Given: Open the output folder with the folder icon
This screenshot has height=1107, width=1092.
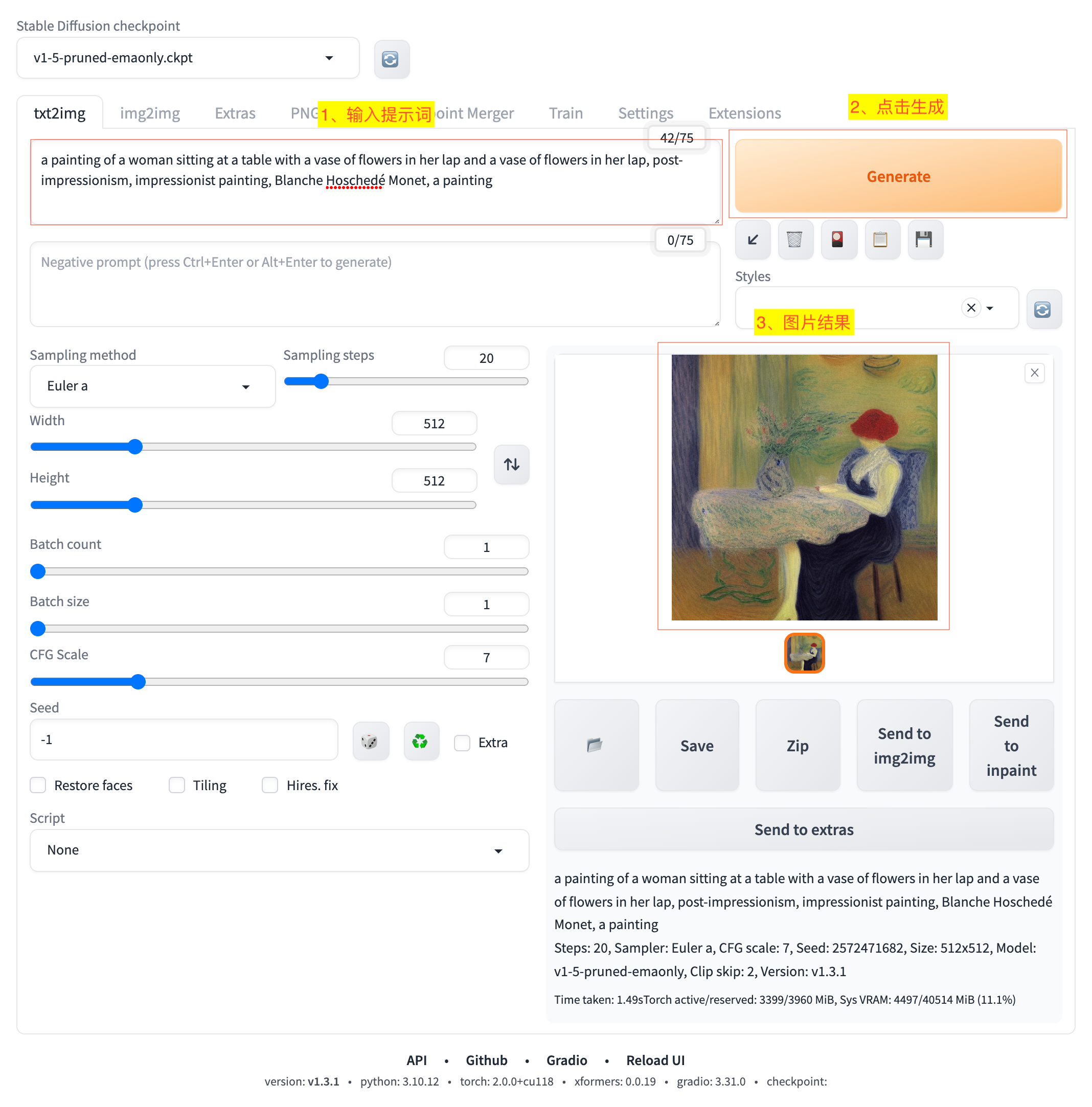Looking at the screenshot, I should pos(596,745).
